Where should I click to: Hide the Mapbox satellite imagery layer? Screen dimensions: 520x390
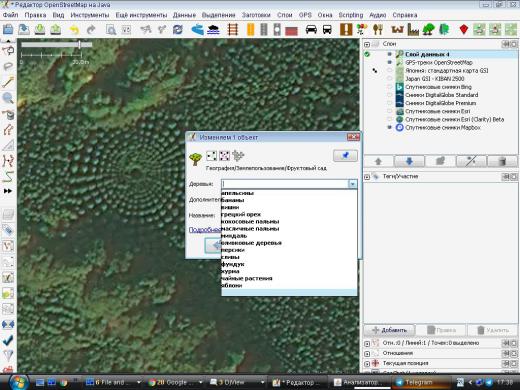(x=389, y=127)
